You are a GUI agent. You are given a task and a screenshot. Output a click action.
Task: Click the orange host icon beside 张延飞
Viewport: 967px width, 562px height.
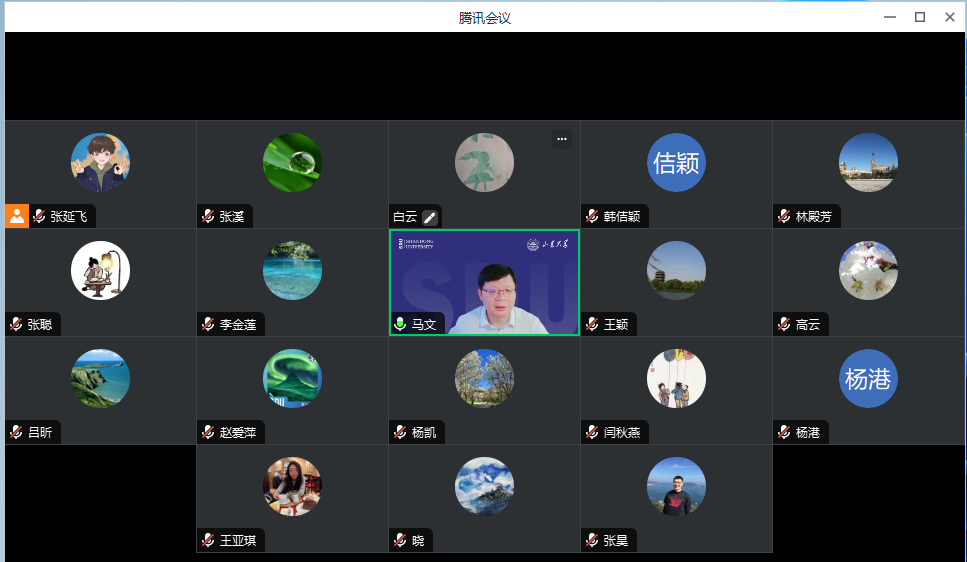(17, 216)
